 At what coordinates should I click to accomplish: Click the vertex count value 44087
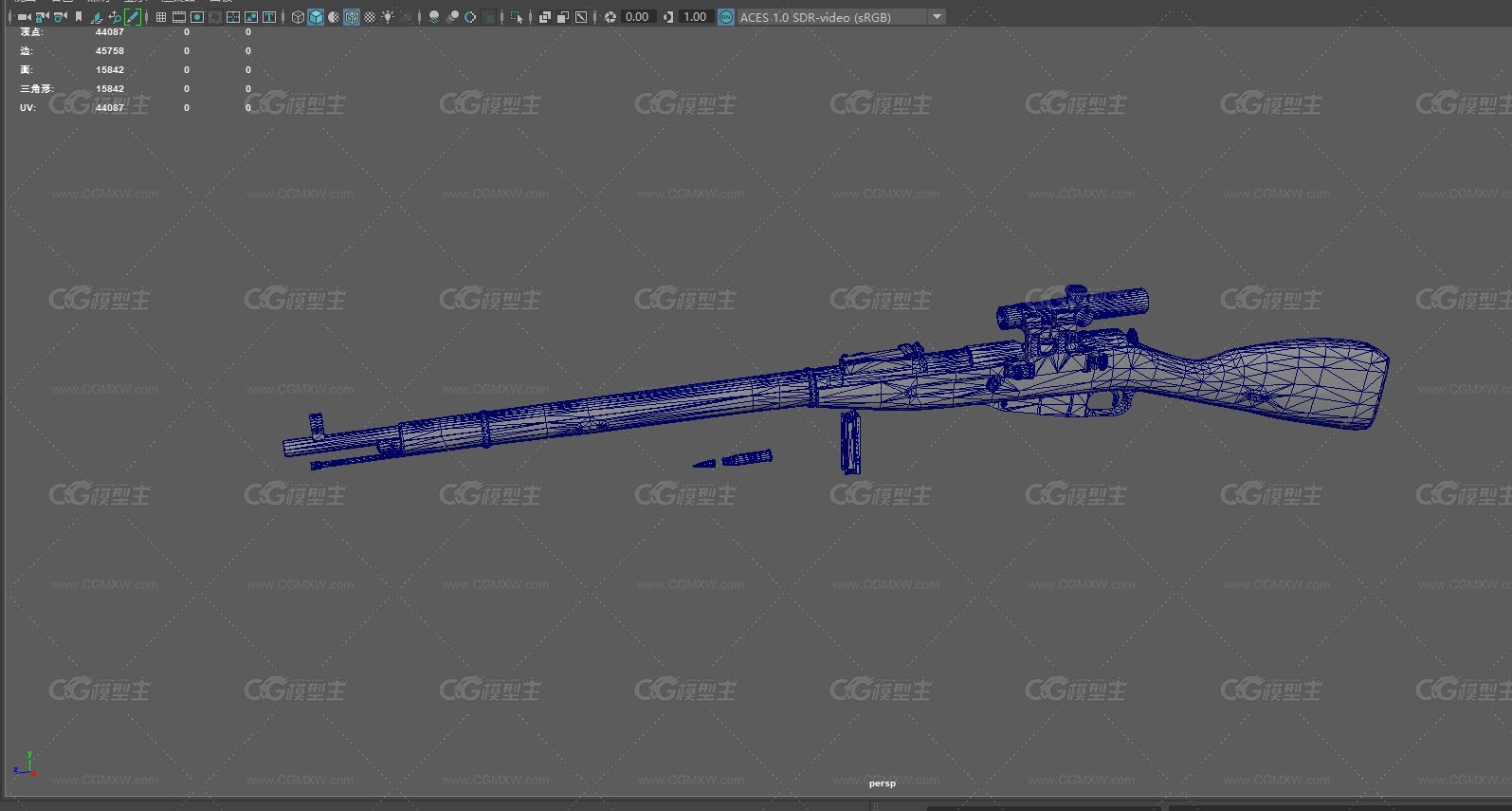(x=110, y=32)
